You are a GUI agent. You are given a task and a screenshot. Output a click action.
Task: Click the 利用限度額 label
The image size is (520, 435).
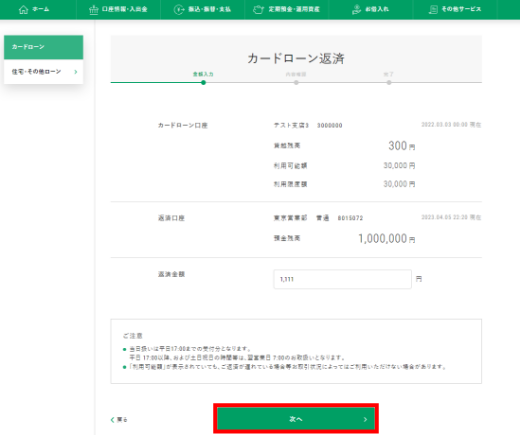290,184
